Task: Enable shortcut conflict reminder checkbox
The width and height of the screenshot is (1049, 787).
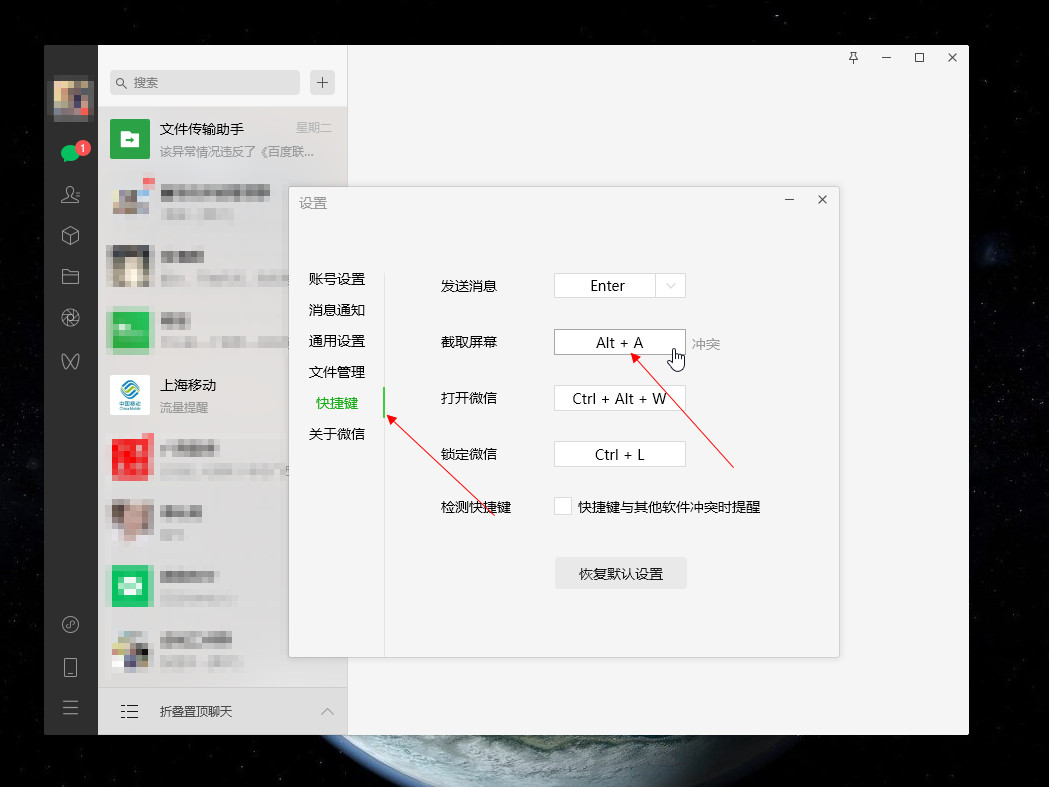Action: [x=563, y=507]
